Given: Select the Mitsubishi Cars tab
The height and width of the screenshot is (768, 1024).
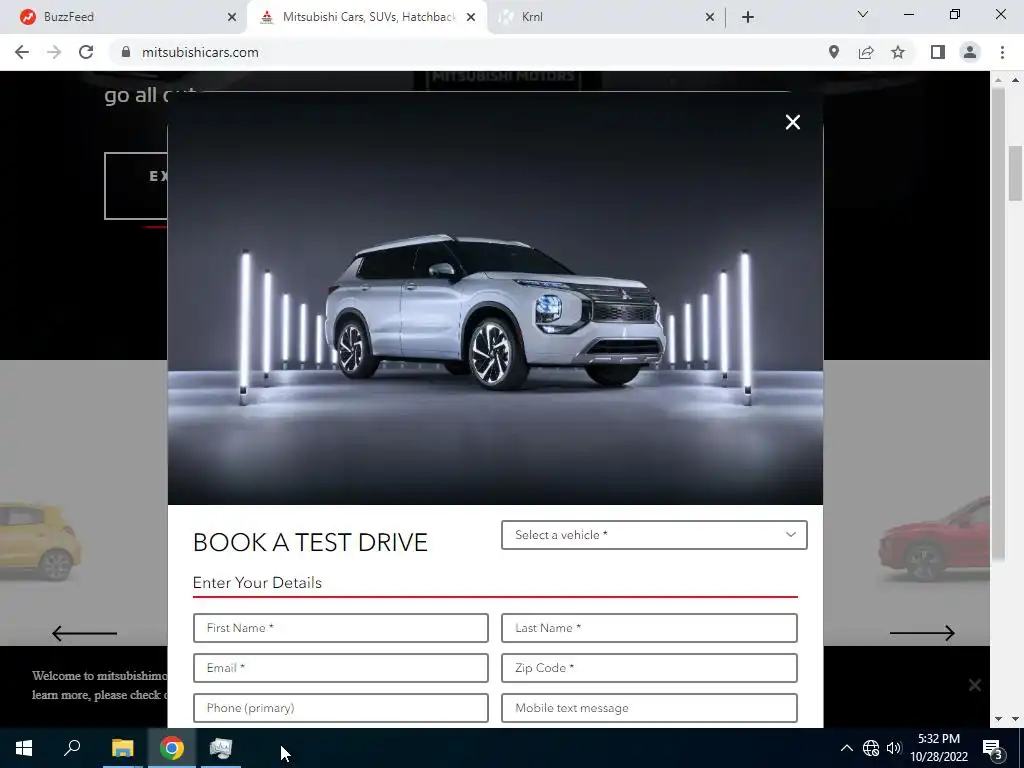Looking at the screenshot, I should click(x=368, y=17).
